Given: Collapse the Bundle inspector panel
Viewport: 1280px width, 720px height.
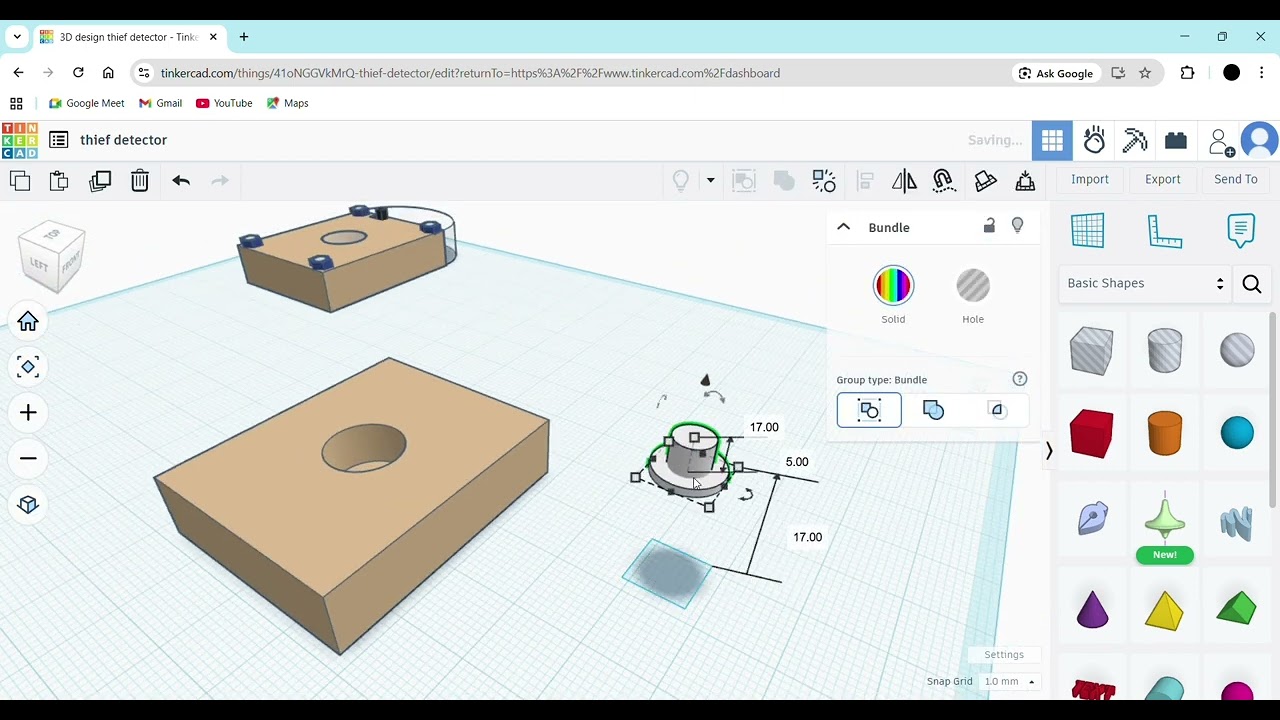Looking at the screenshot, I should pos(844,227).
